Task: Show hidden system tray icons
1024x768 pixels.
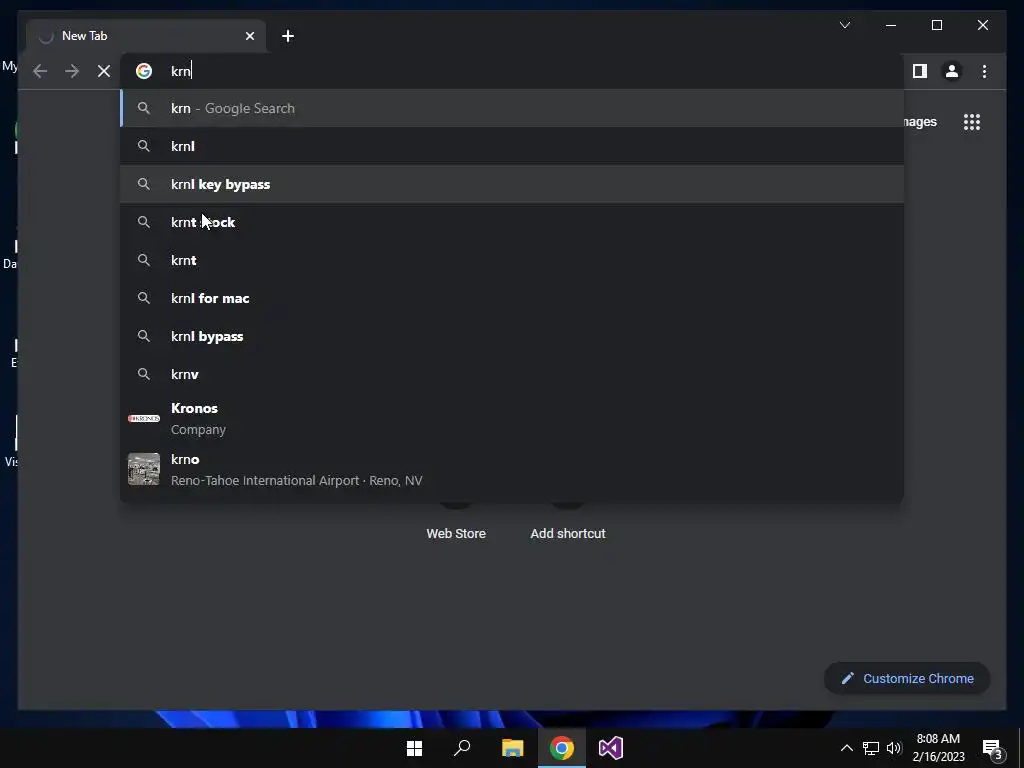Action: tap(846, 748)
